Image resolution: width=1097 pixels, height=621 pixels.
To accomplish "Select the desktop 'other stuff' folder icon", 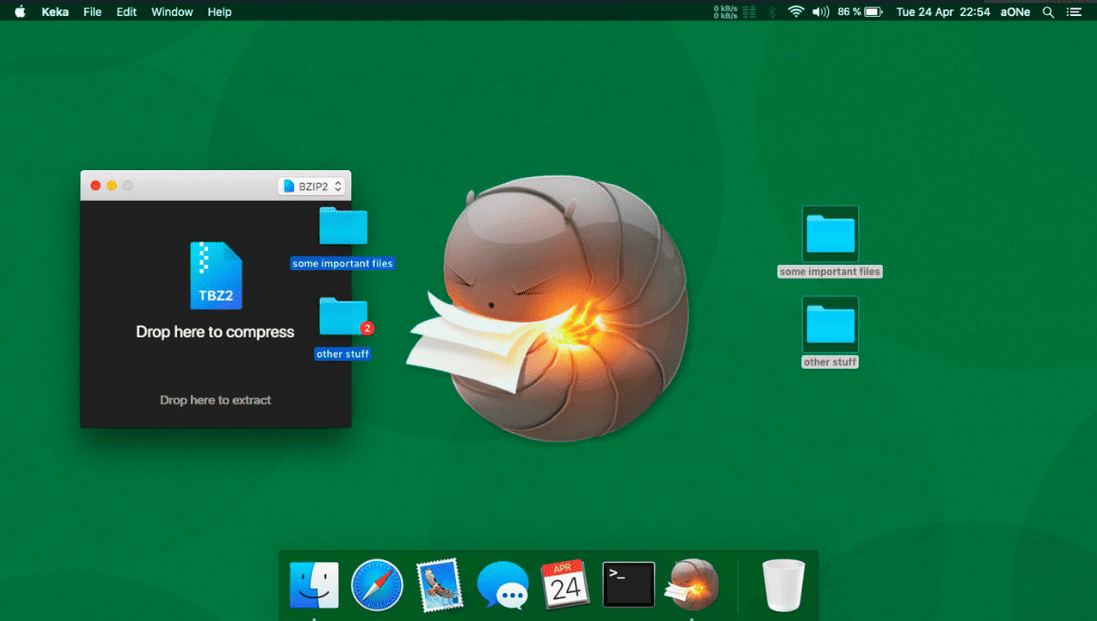I will pos(830,324).
